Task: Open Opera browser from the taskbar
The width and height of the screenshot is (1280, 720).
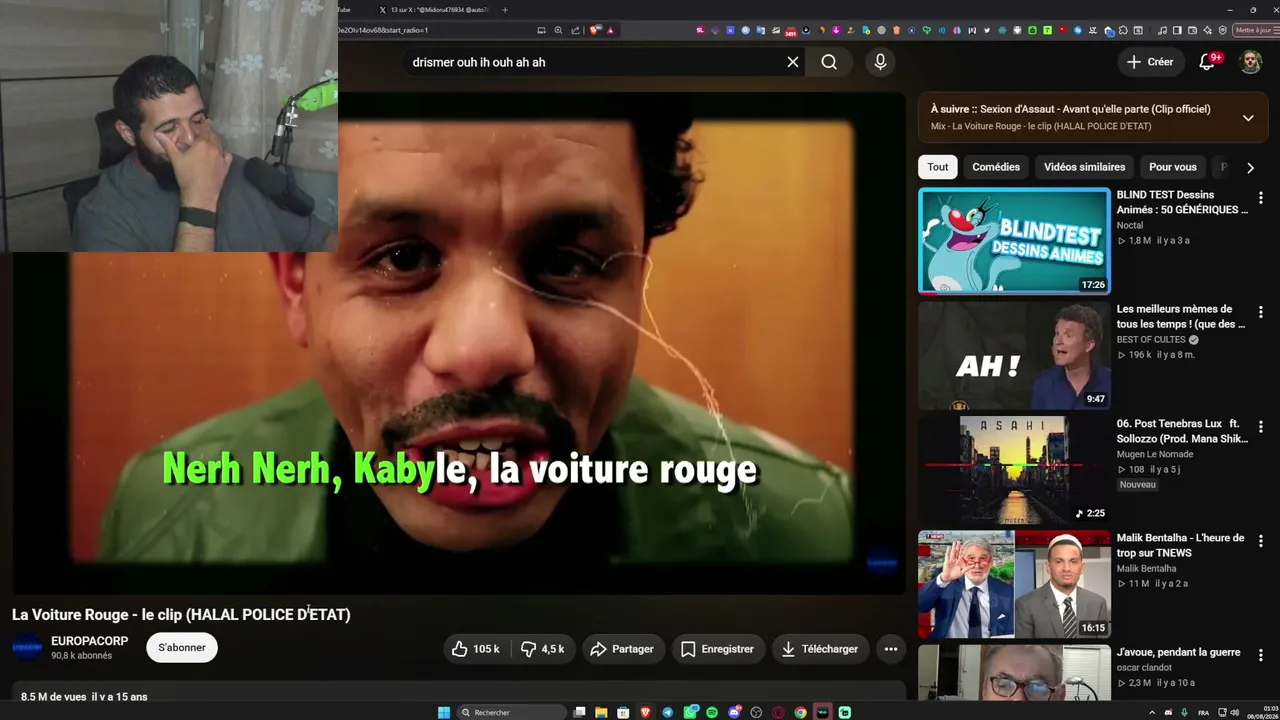Action: (x=778, y=712)
